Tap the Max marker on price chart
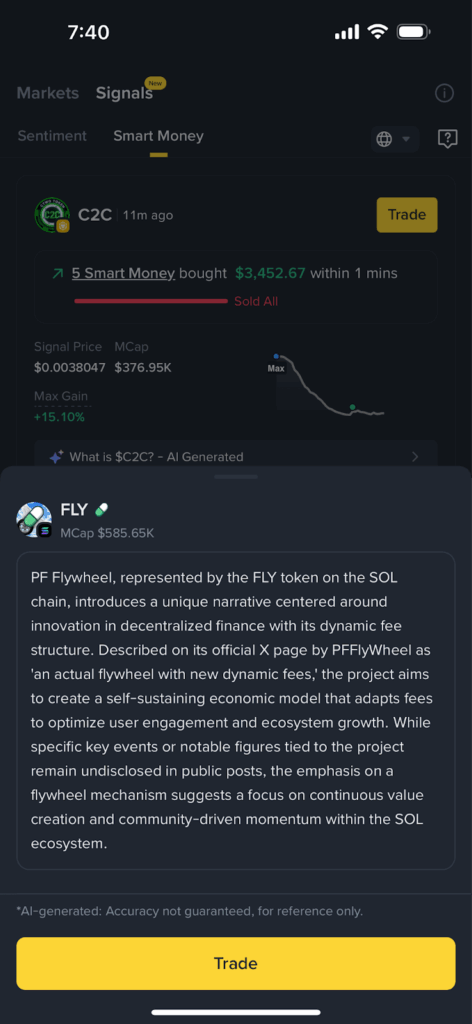The height and width of the screenshot is (1024, 472). [276, 368]
